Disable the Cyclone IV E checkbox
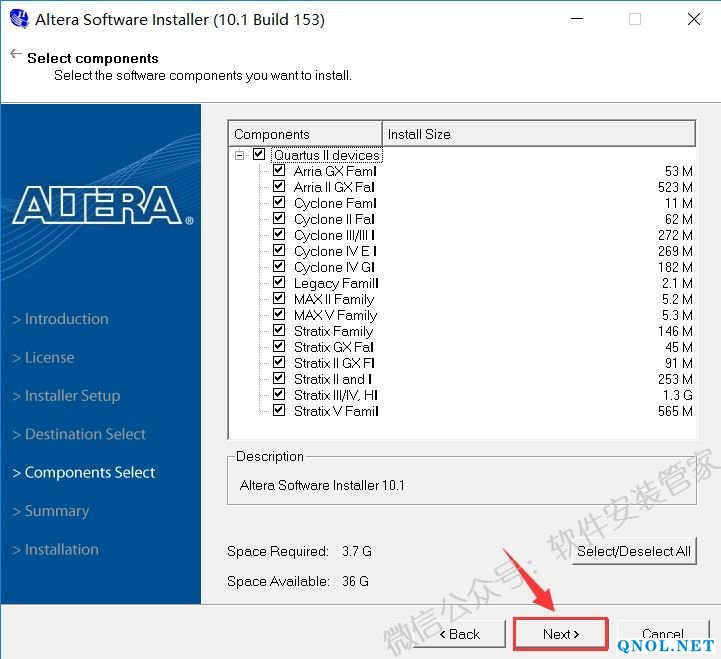 pyautogui.click(x=279, y=251)
